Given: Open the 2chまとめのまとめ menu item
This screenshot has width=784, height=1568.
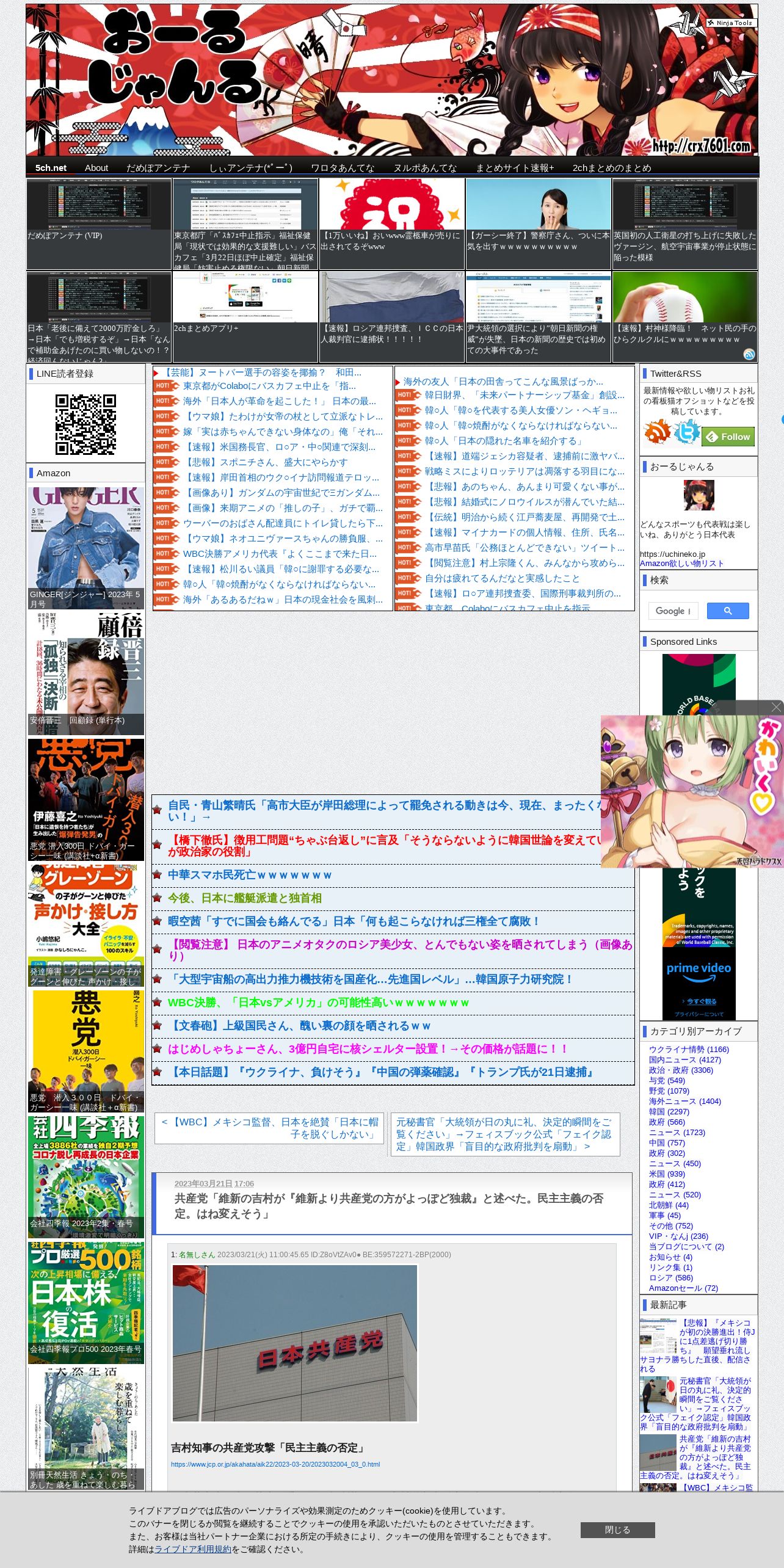Looking at the screenshot, I should click(x=612, y=168).
